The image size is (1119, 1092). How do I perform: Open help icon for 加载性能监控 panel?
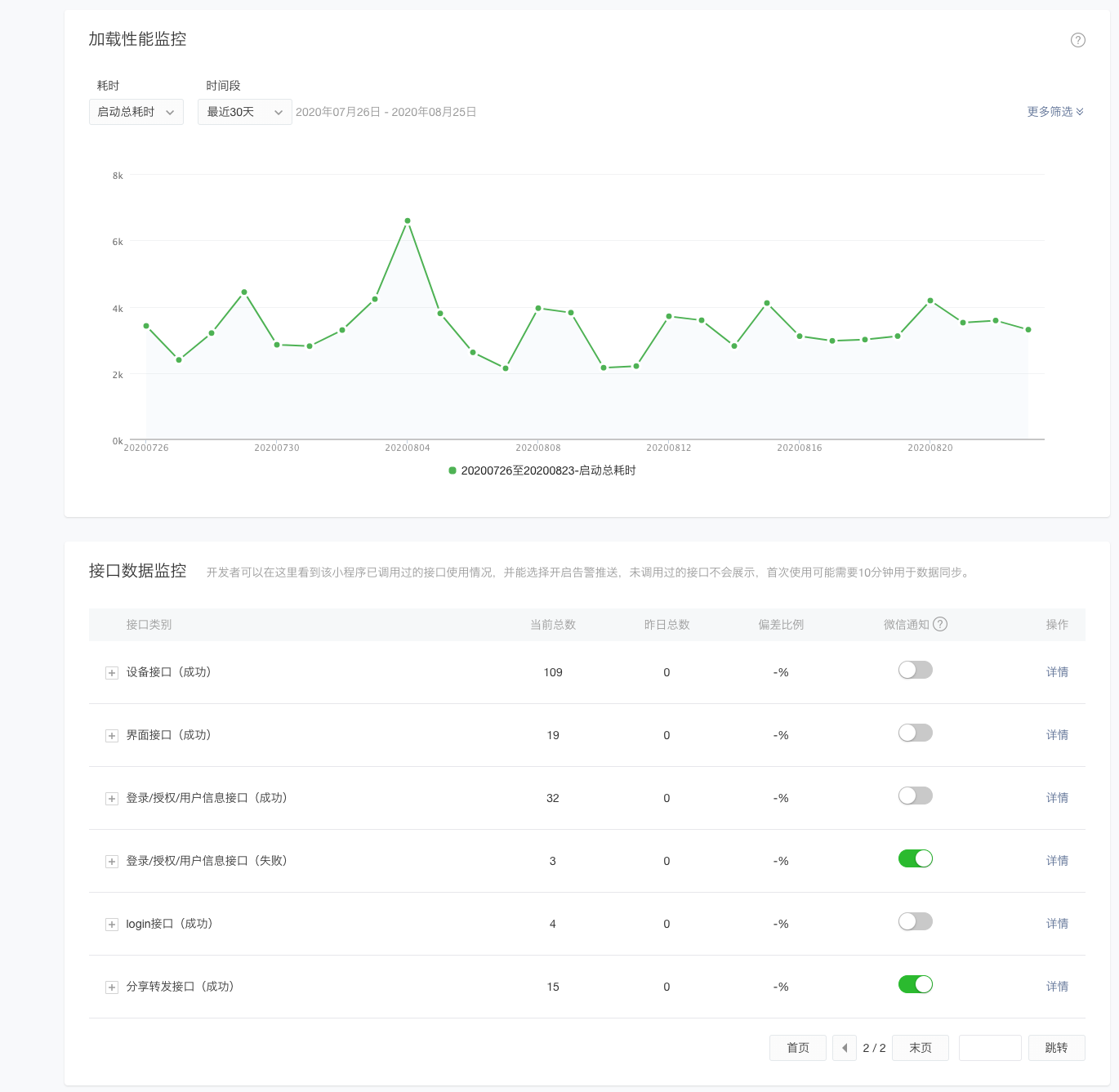pyautogui.click(x=1078, y=40)
